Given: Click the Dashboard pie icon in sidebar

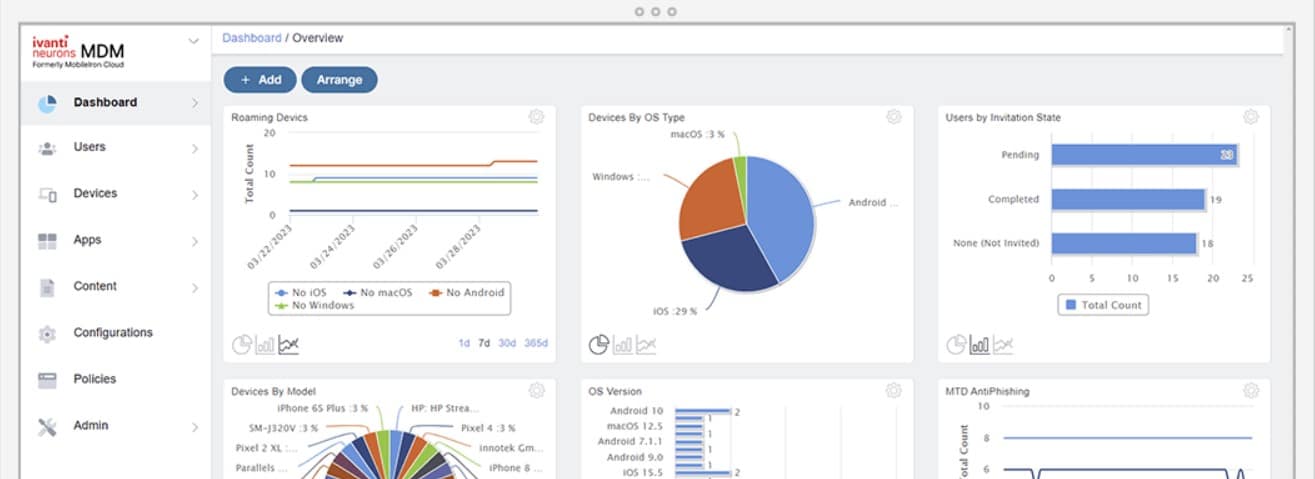Looking at the screenshot, I should click(47, 103).
